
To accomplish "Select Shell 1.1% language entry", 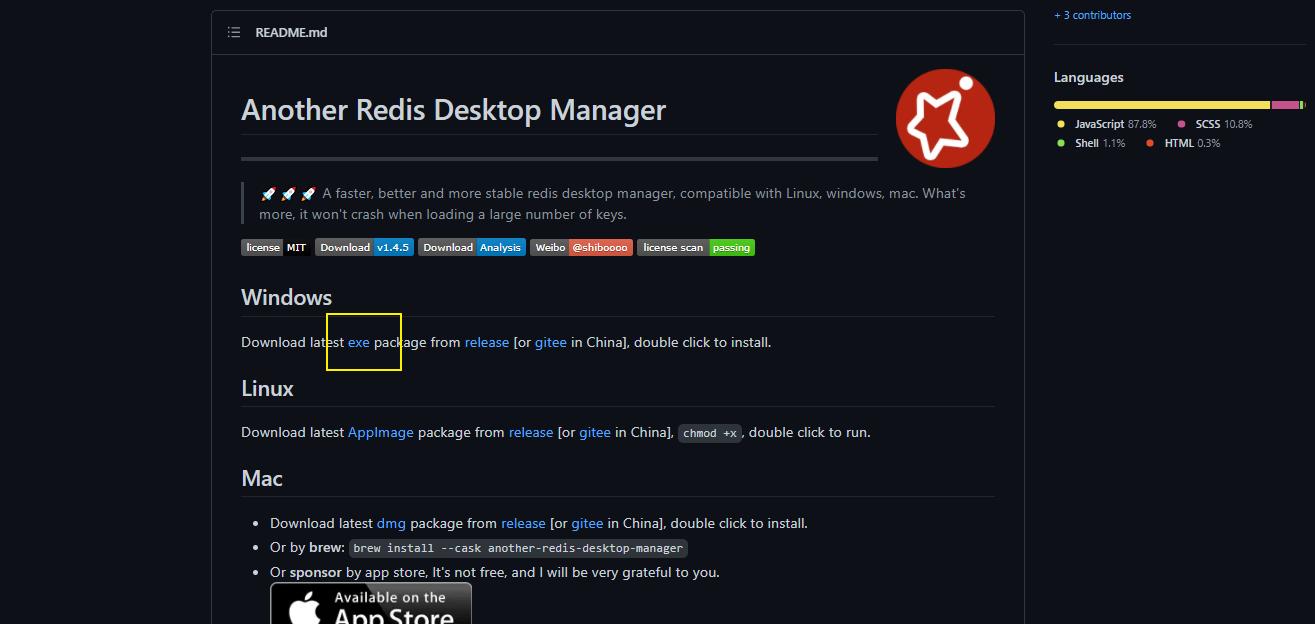I will pyautogui.click(x=1092, y=143).
